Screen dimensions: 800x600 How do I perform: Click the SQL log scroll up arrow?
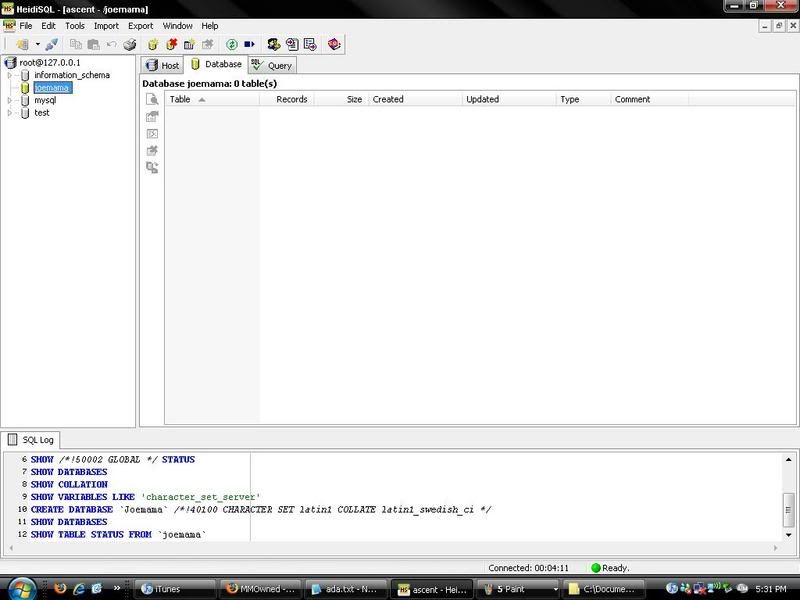(788, 460)
